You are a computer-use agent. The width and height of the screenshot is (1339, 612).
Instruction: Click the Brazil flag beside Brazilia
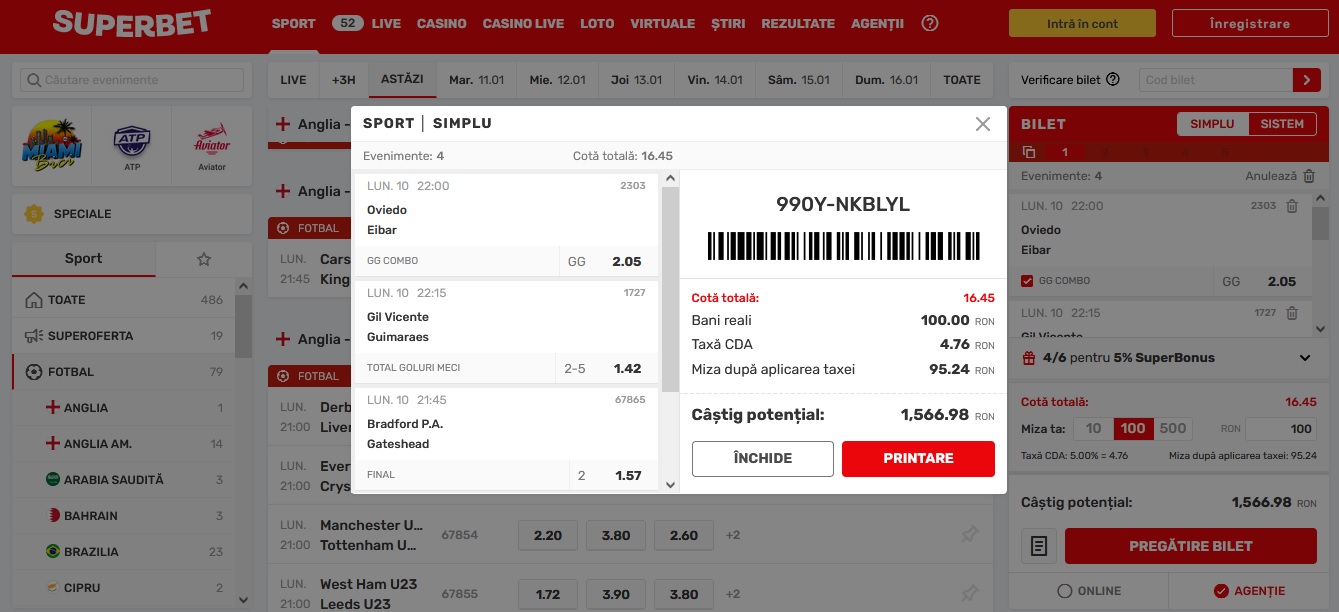[x=53, y=552]
